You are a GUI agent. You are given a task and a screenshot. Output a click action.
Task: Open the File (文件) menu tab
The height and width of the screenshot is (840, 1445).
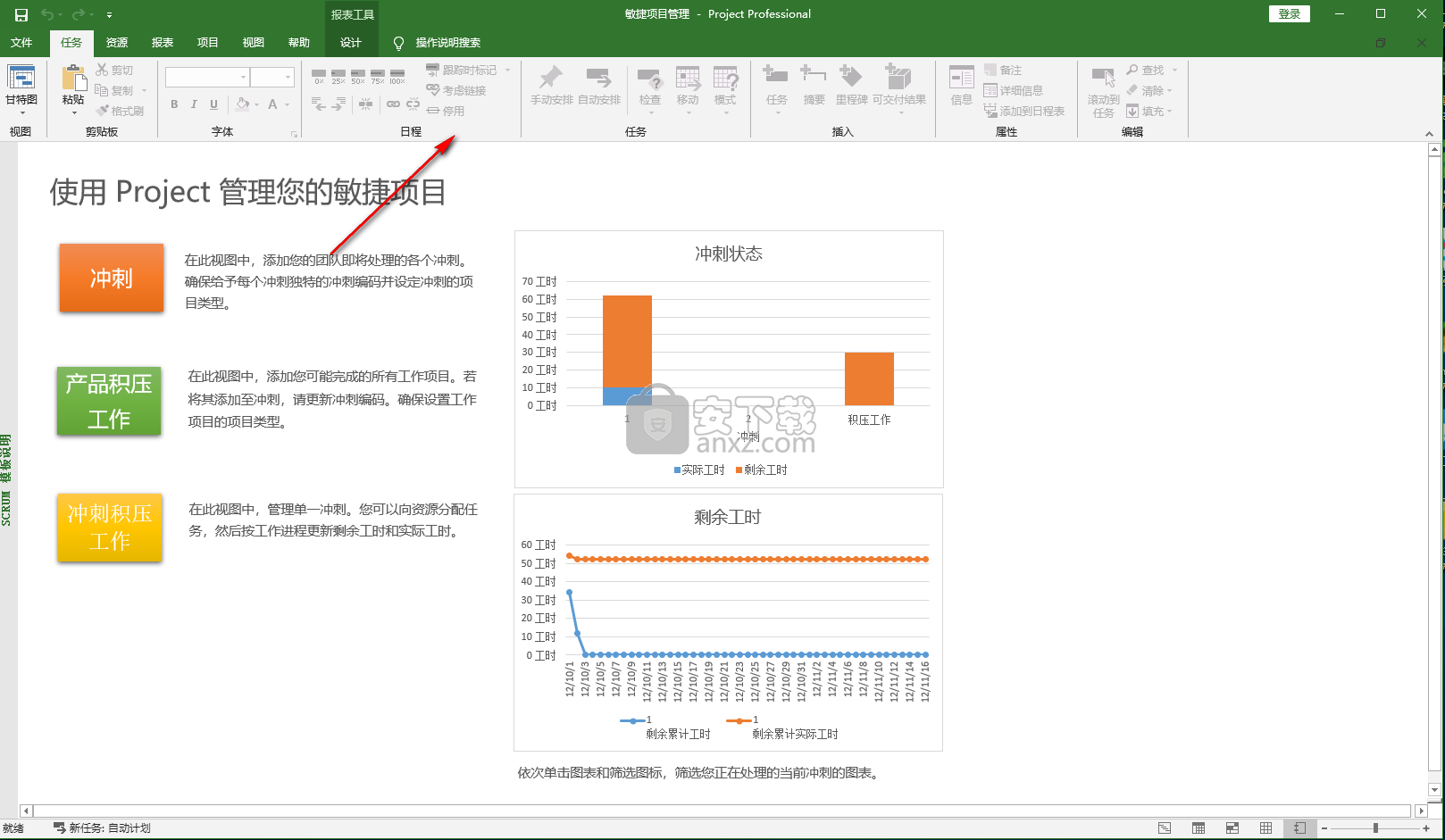[x=21, y=43]
